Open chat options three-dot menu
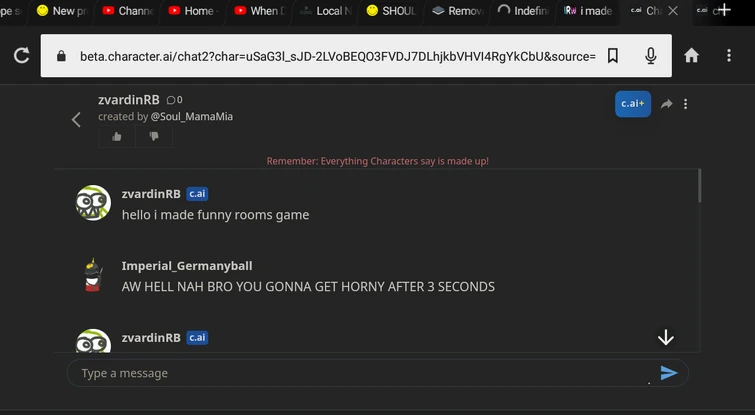 tap(686, 104)
